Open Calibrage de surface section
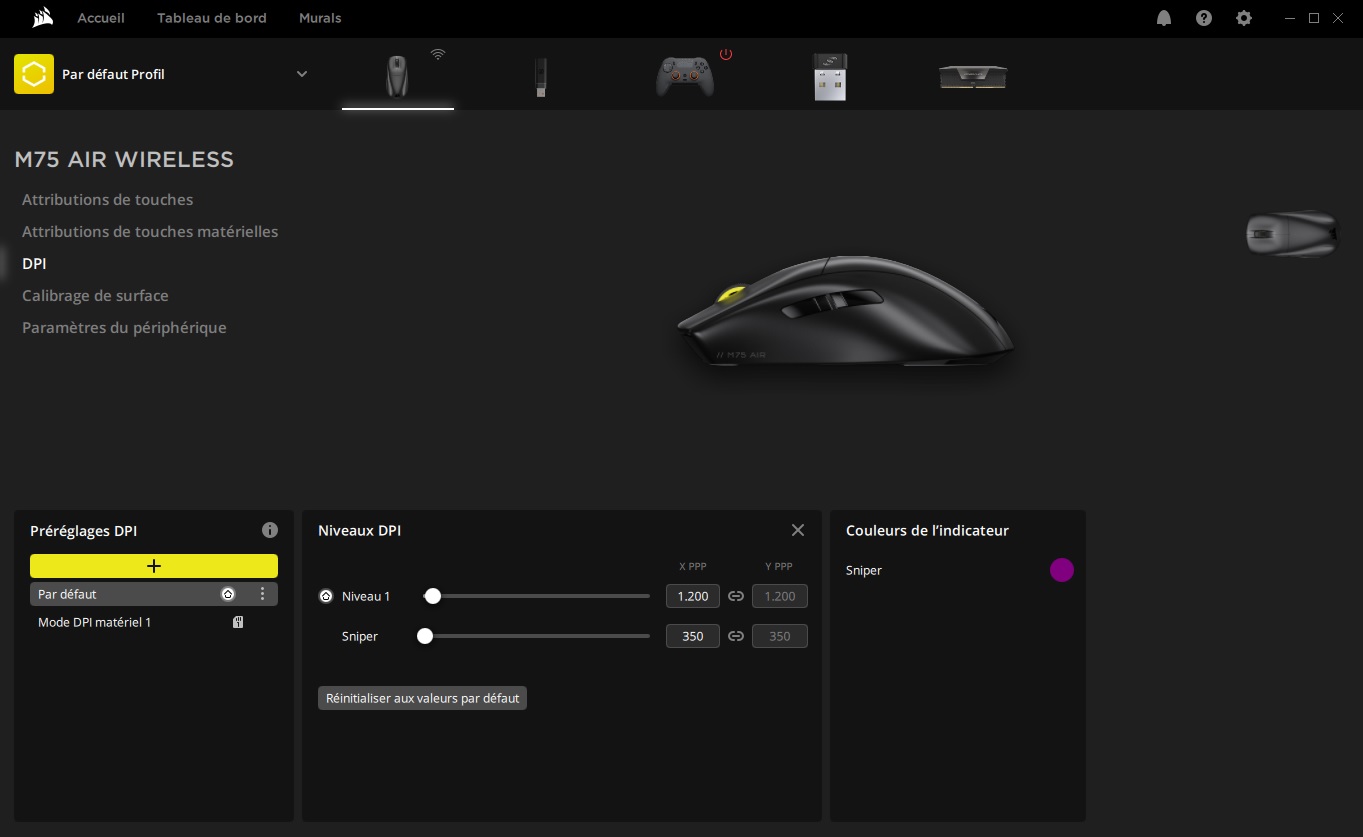Viewport: 1363px width, 837px height. coord(95,296)
